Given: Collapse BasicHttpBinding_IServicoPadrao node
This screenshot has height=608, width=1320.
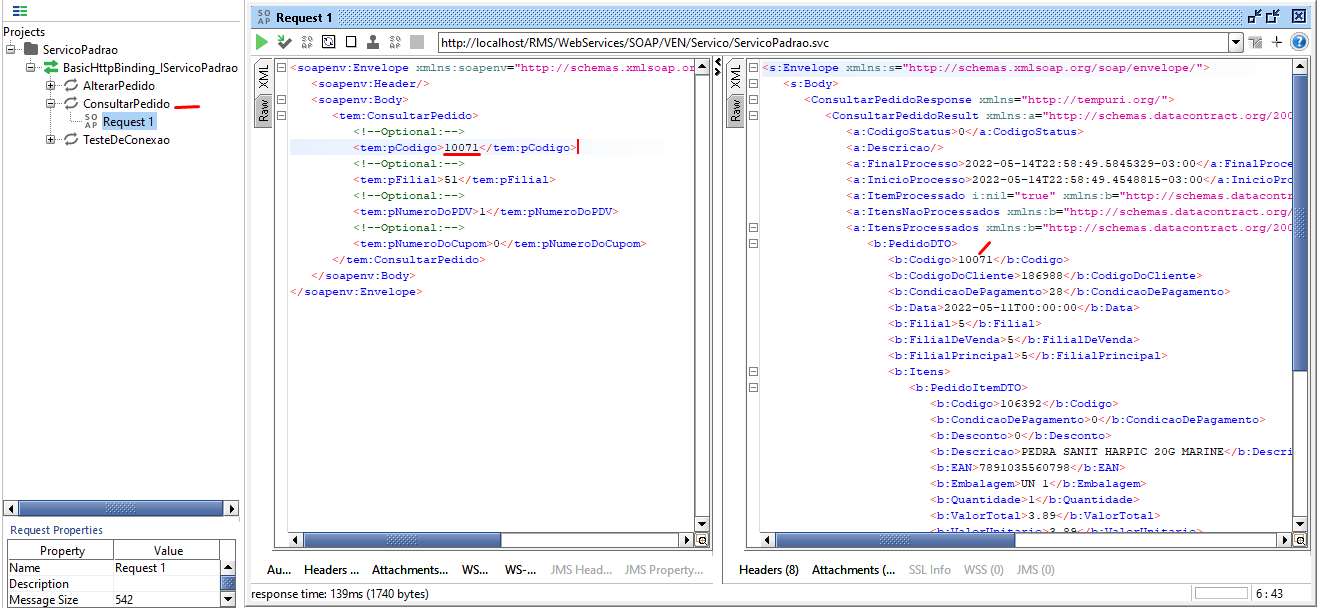Looking at the screenshot, I should click(31, 67).
